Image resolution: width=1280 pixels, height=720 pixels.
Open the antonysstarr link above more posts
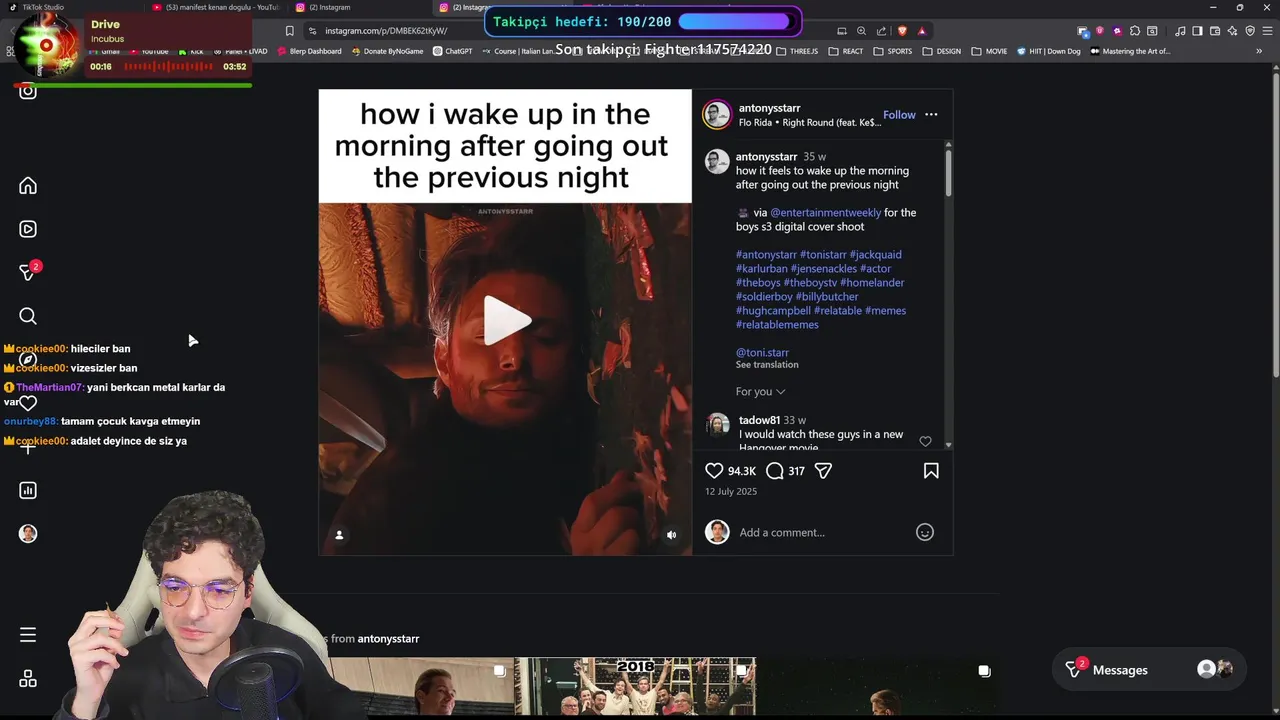(x=388, y=639)
